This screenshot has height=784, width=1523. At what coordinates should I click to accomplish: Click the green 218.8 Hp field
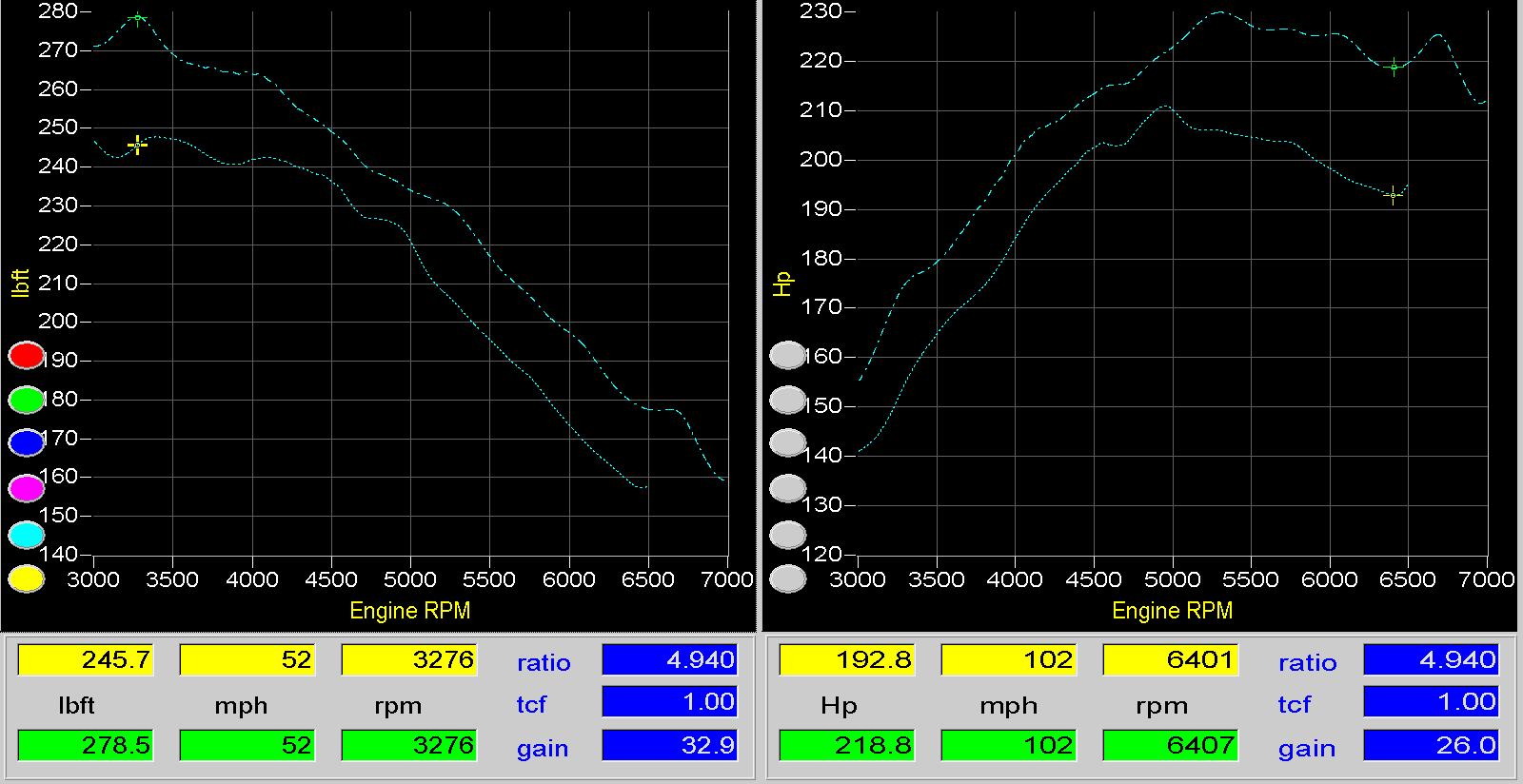[x=847, y=745]
